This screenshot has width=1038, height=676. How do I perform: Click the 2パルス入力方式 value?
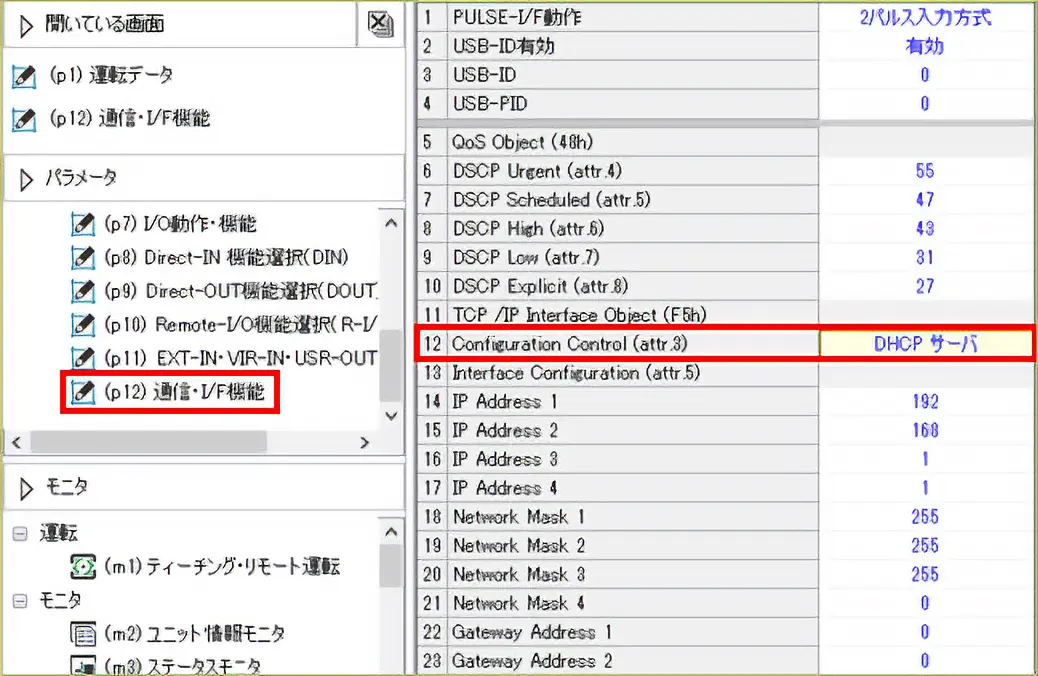coord(925,17)
